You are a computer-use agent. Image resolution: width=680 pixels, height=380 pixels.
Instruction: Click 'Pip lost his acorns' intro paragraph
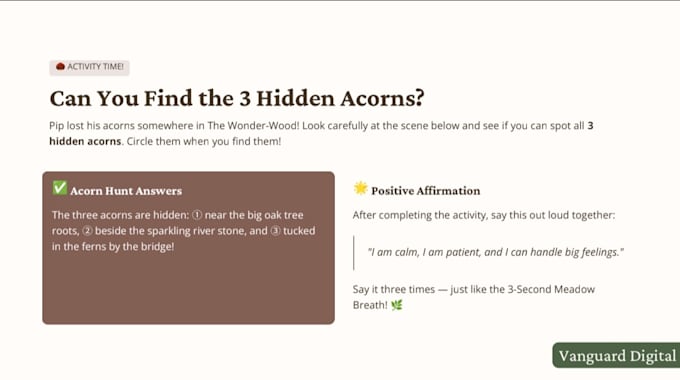coord(321,134)
